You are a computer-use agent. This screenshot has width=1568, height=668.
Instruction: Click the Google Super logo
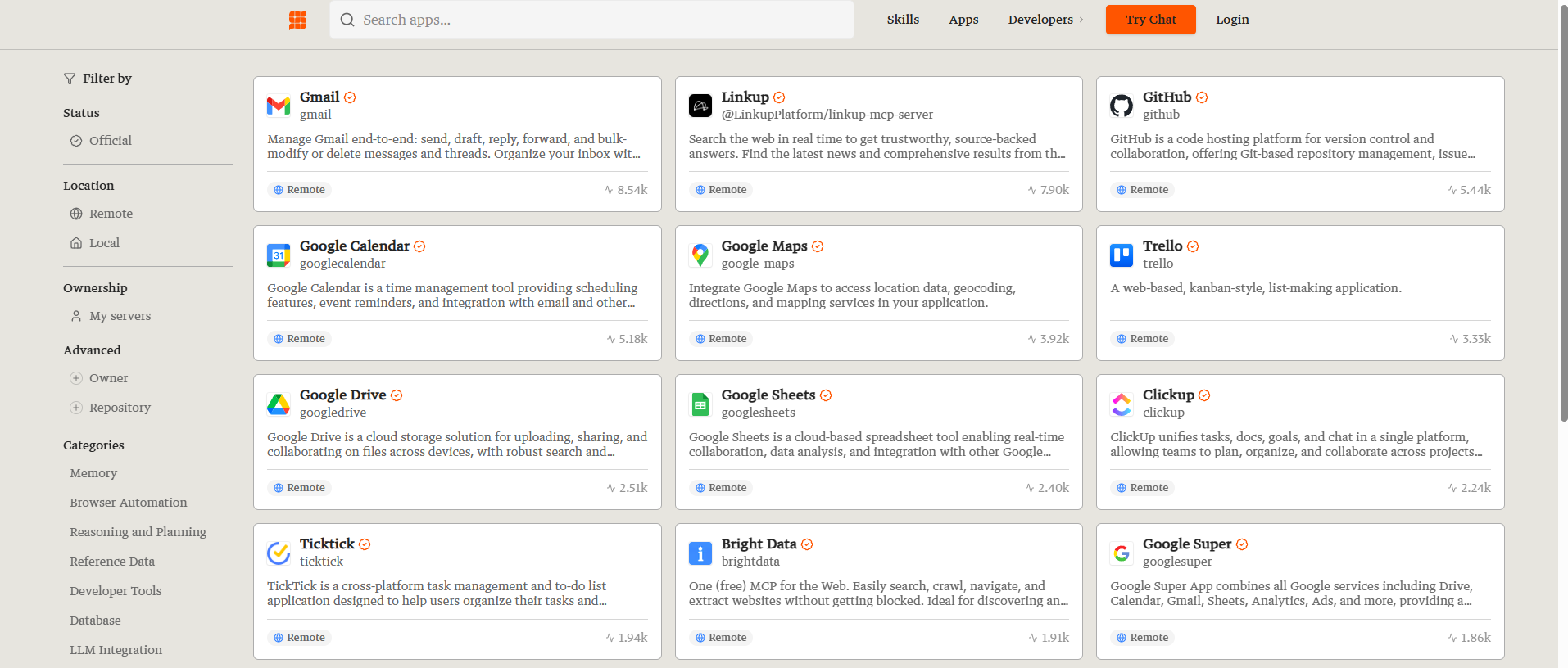pyautogui.click(x=1122, y=553)
